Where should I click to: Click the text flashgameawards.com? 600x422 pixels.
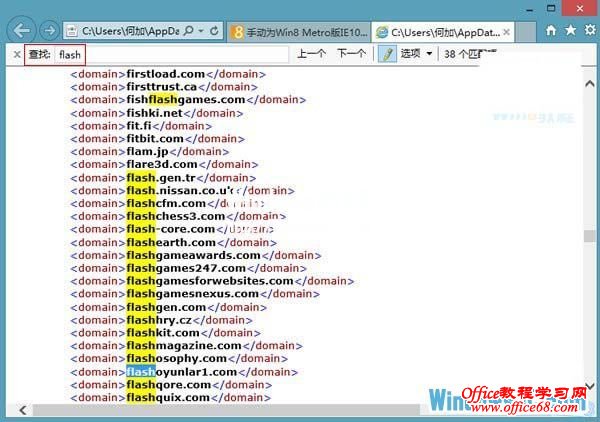[193, 255]
